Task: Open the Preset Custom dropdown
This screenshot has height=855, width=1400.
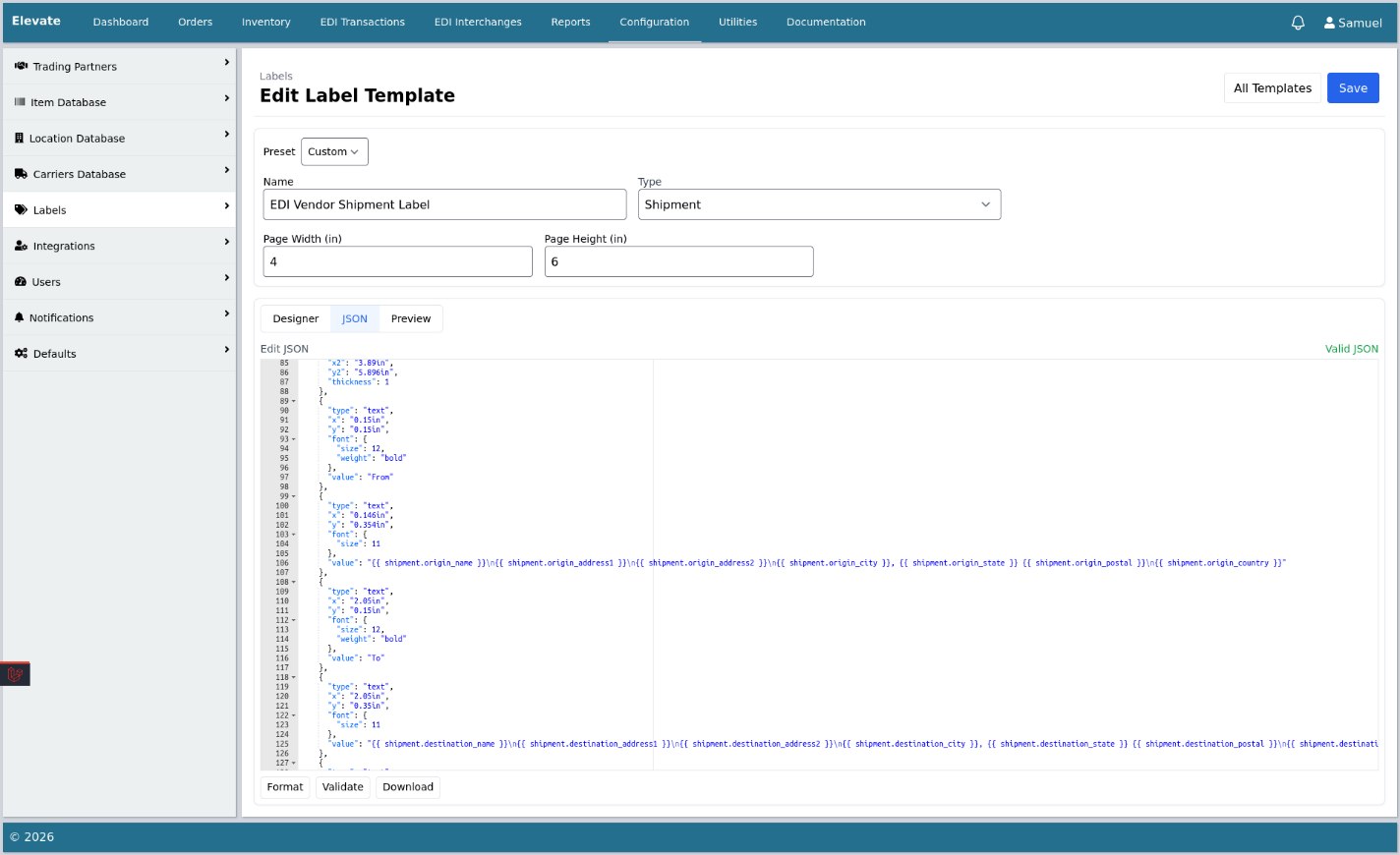Action: (334, 152)
